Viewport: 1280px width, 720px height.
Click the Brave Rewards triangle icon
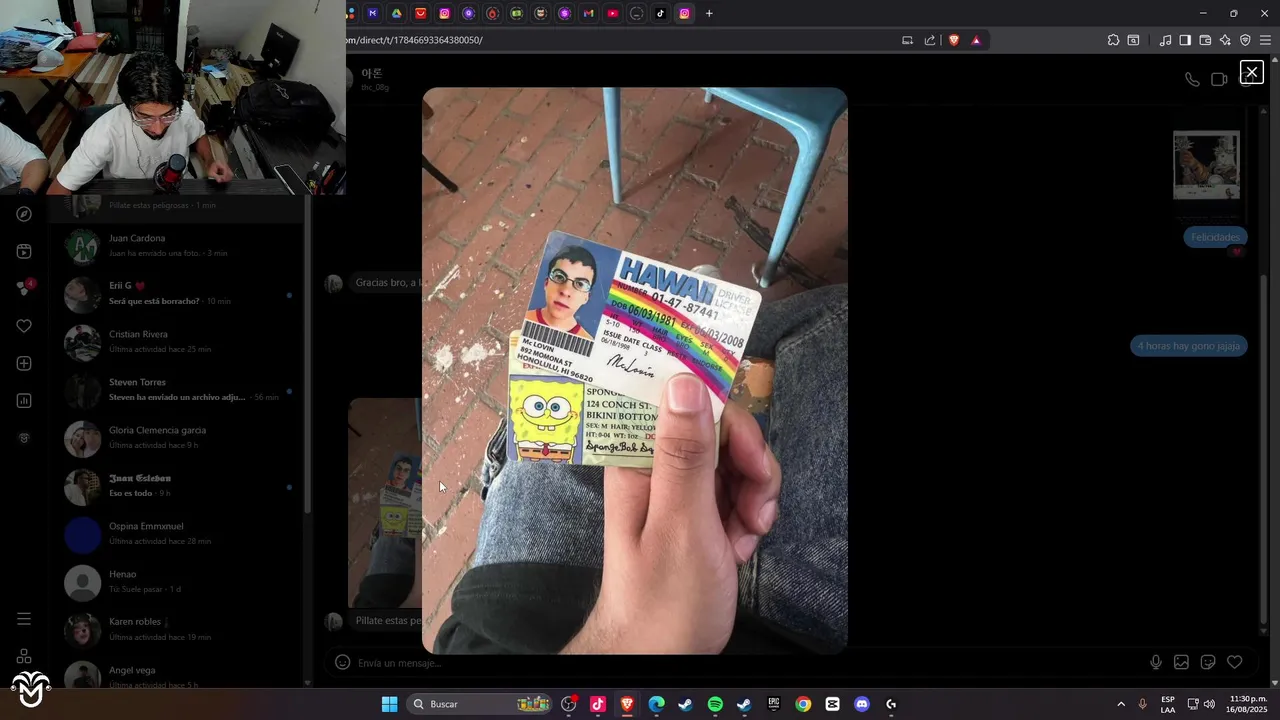[976, 40]
